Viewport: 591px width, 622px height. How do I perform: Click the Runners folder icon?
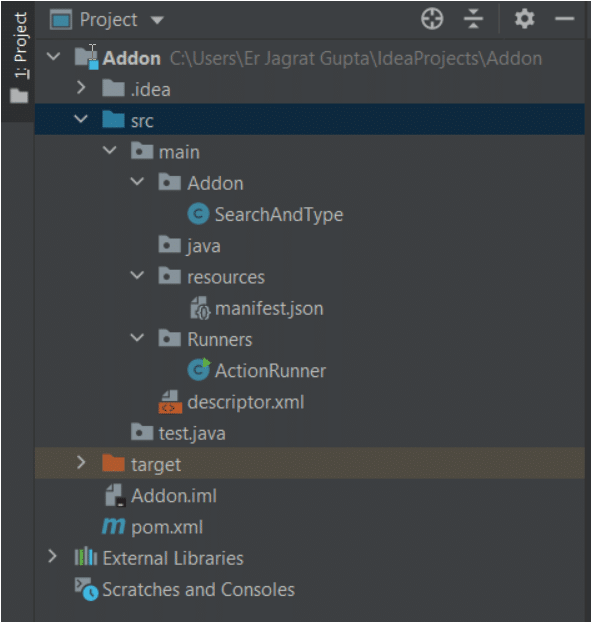[x=170, y=338]
